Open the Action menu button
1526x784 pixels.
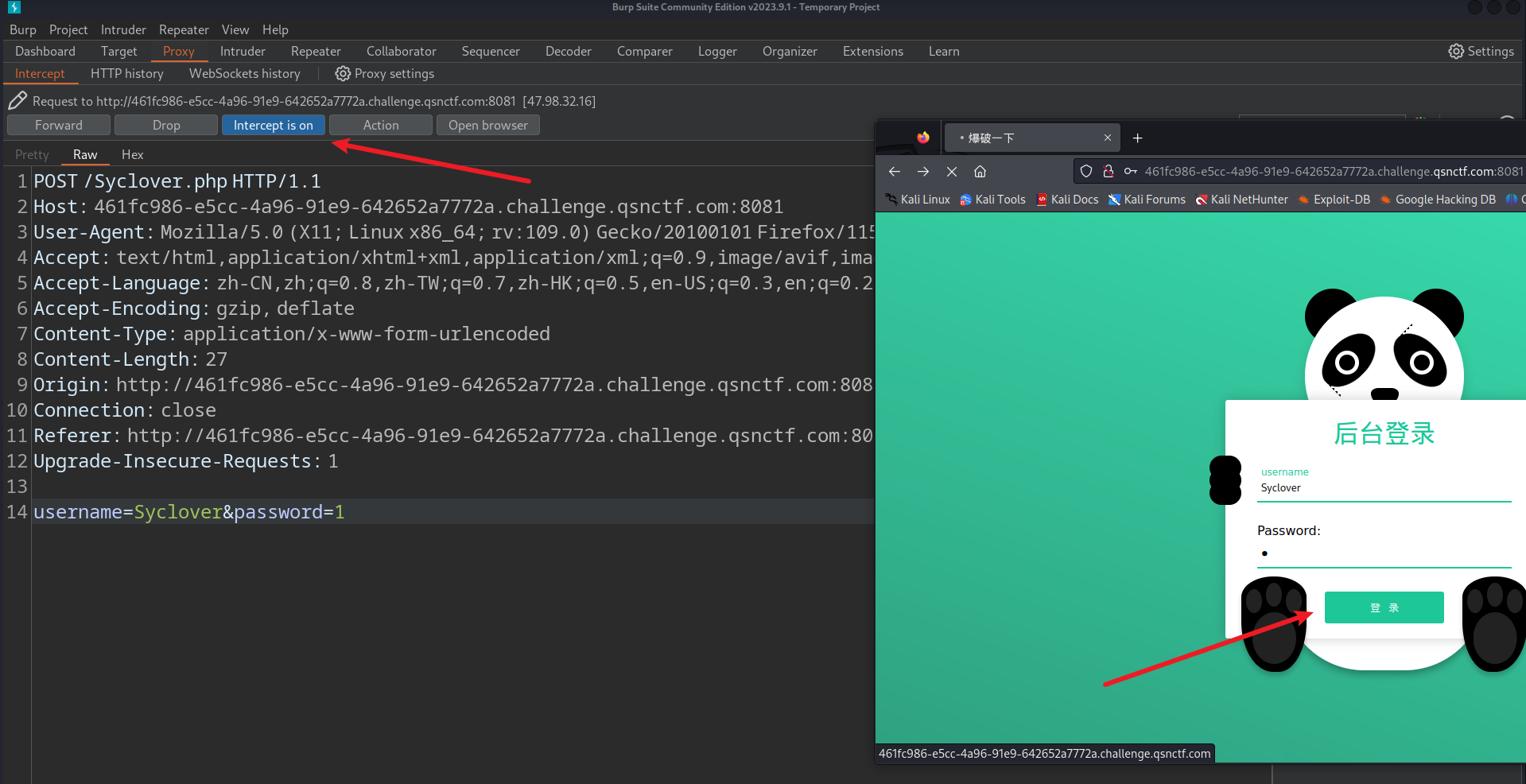(381, 125)
